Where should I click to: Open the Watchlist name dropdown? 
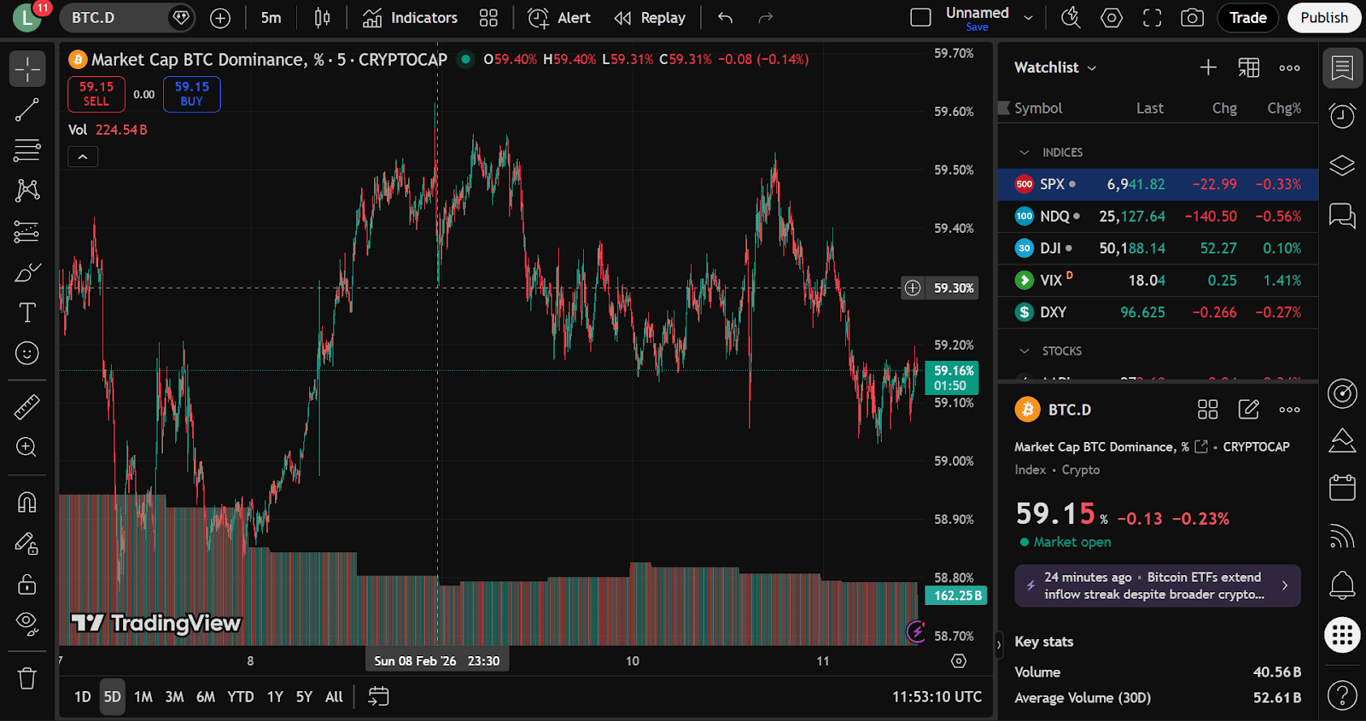[1055, 67]
